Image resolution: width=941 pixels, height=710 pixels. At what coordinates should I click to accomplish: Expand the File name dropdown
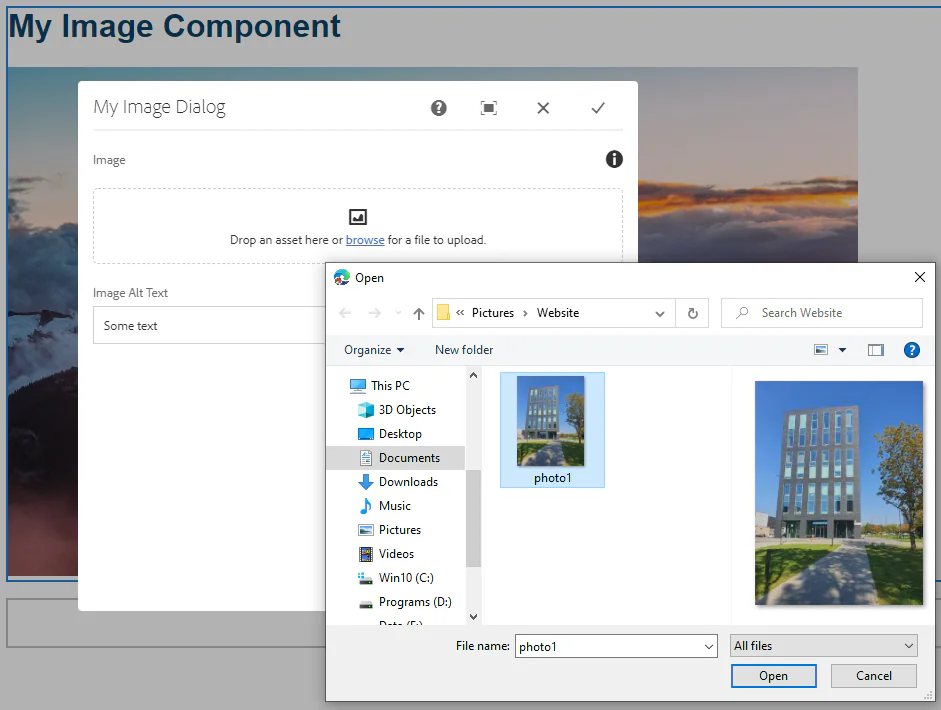(x=709, y=646)
